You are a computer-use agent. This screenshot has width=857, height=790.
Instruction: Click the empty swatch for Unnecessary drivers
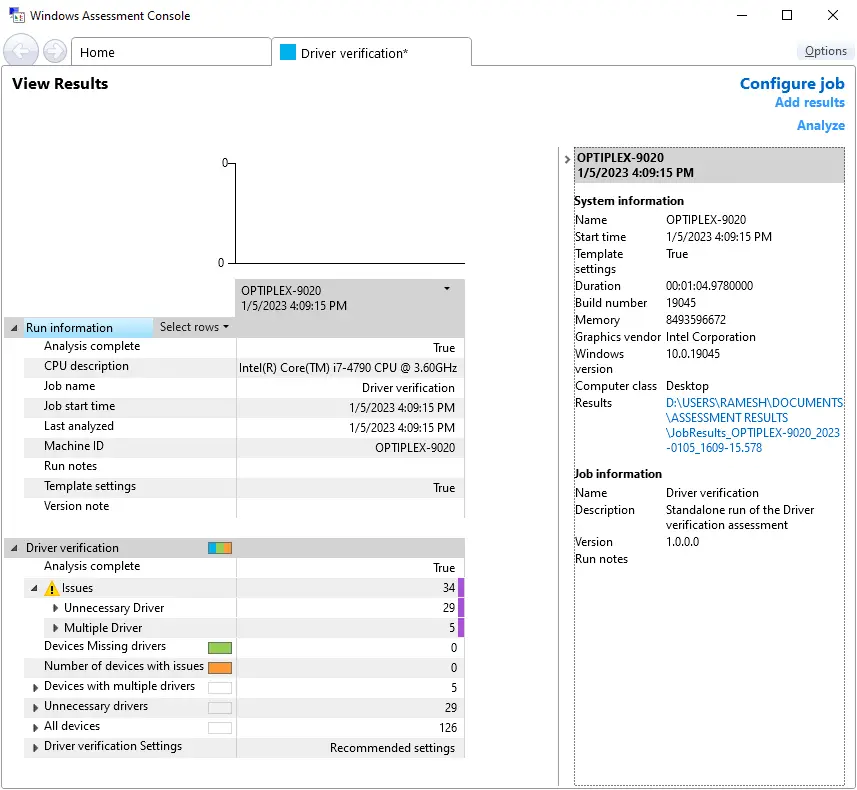coord(220,708)
